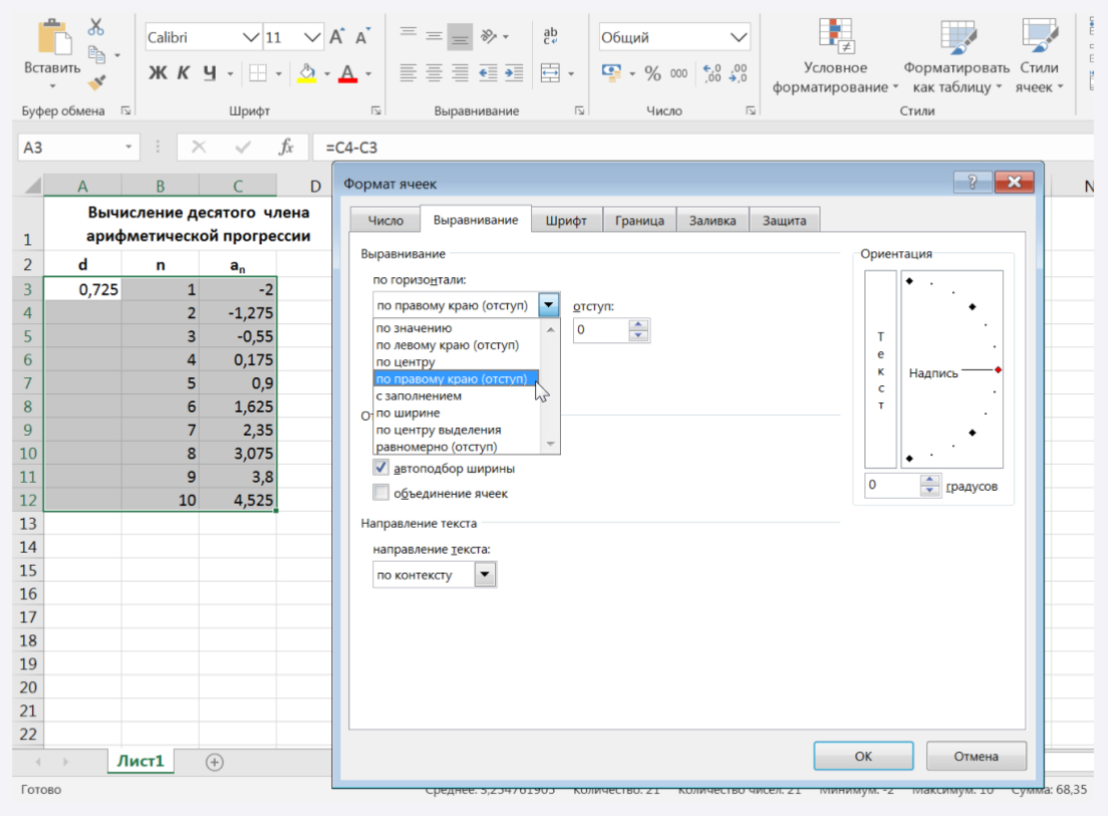Switch to the Шрифт tab
The width and height of the screenshot is (1108, 816).
(x=566, y=221)
